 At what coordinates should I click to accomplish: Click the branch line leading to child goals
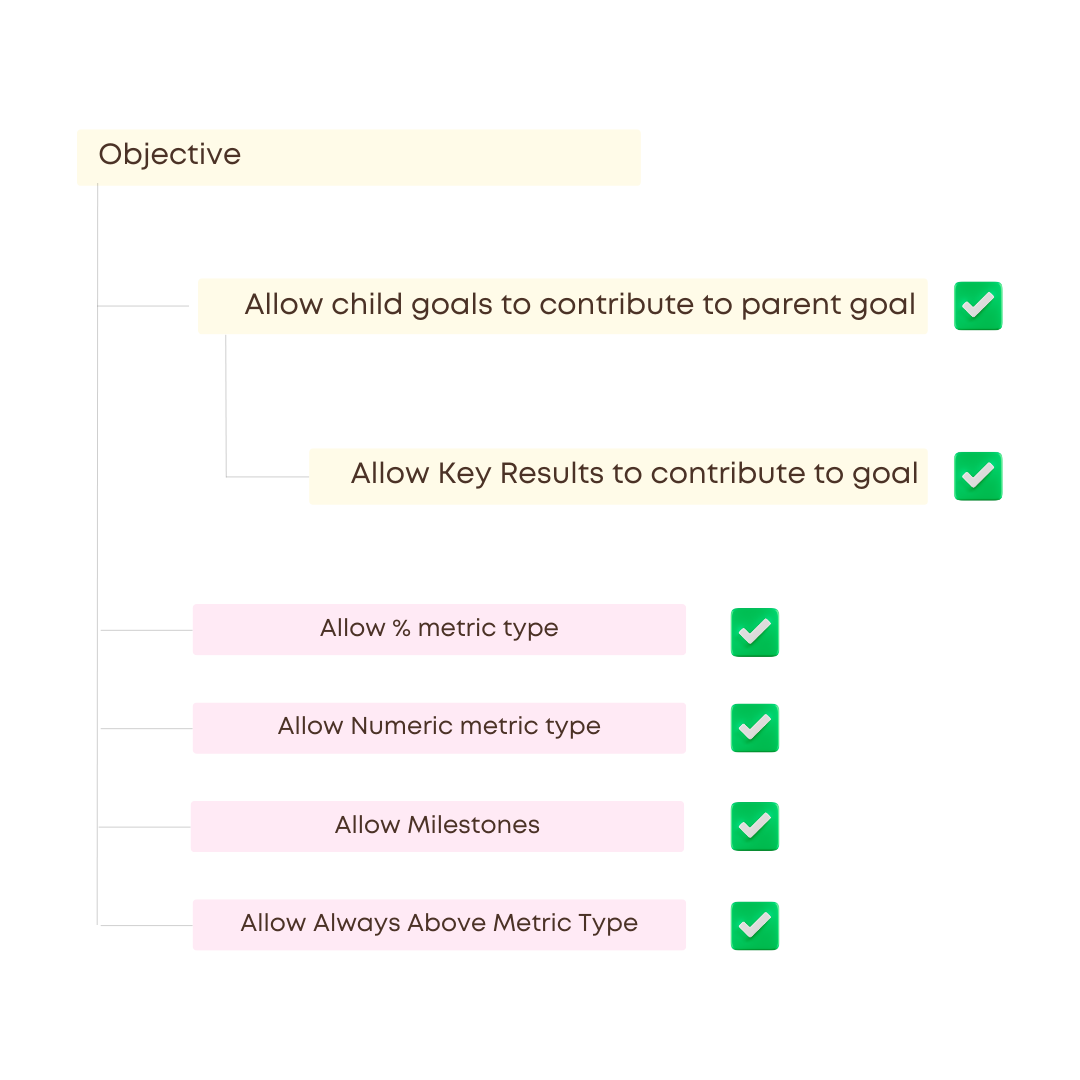pos(143,306)
